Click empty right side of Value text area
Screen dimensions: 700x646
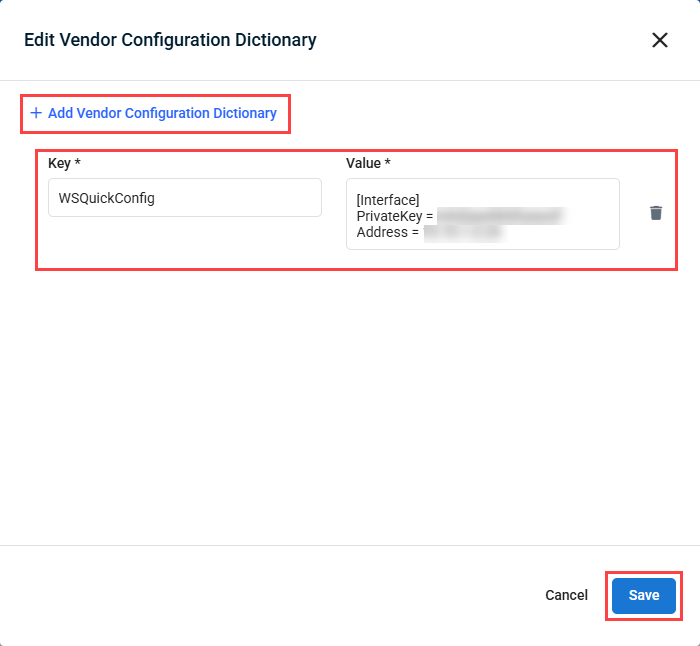coord(595,200)
